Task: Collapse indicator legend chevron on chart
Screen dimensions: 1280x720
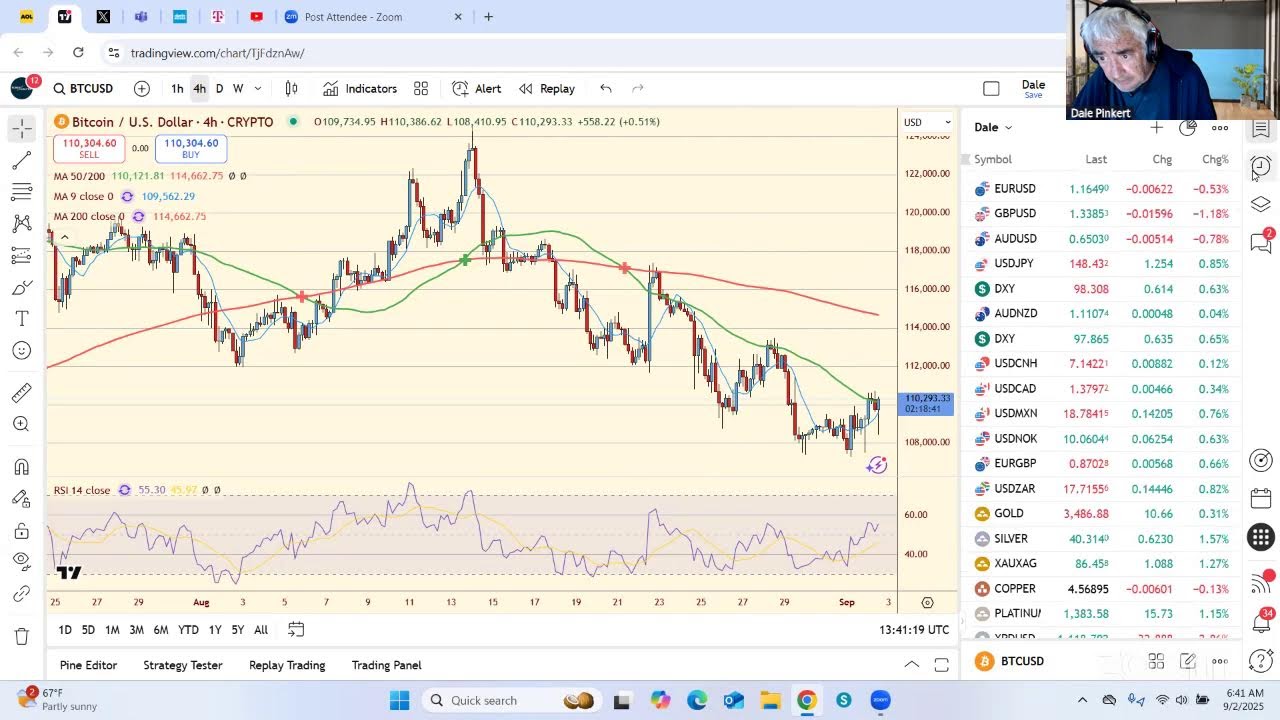Action: [x=64, y=237]
